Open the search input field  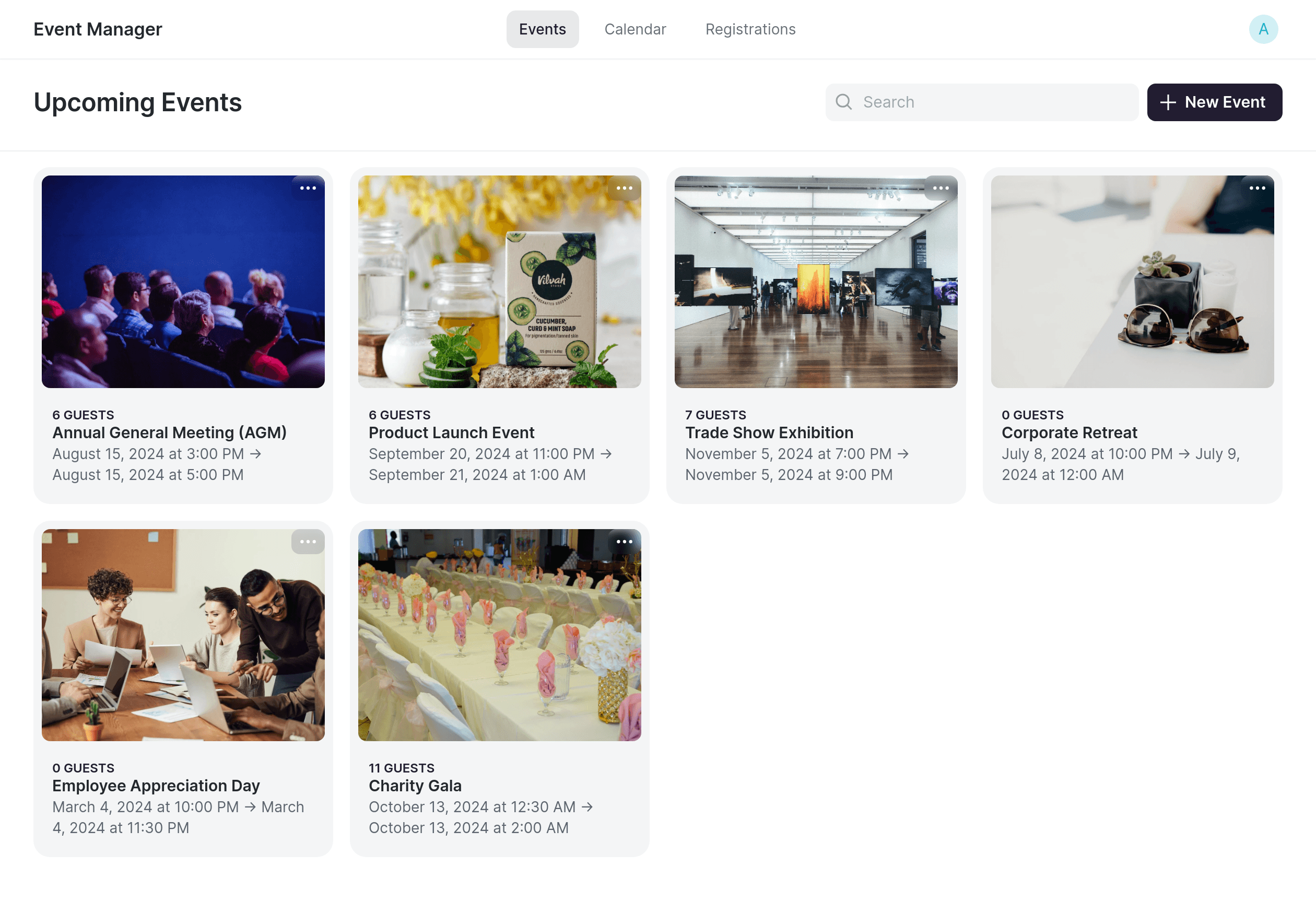point(981,101)
